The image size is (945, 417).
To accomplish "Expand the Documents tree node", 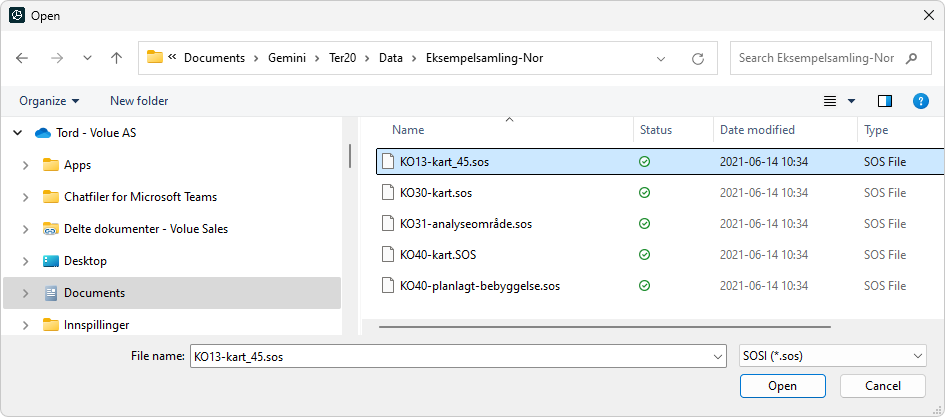I will coord(25,293).
